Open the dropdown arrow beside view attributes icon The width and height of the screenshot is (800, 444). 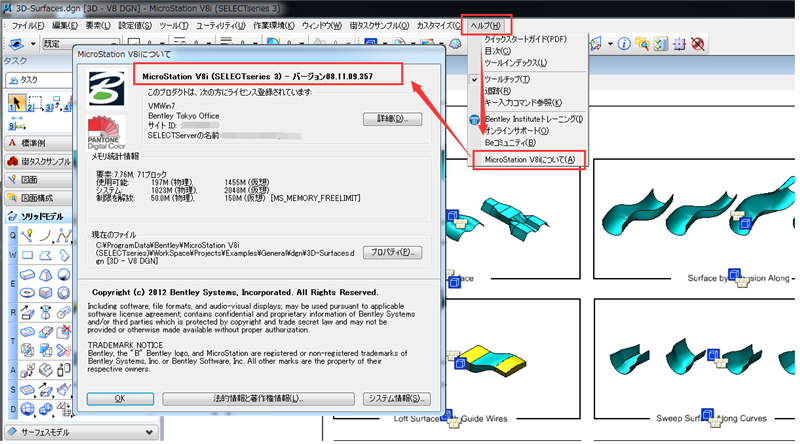coord(33,44)
